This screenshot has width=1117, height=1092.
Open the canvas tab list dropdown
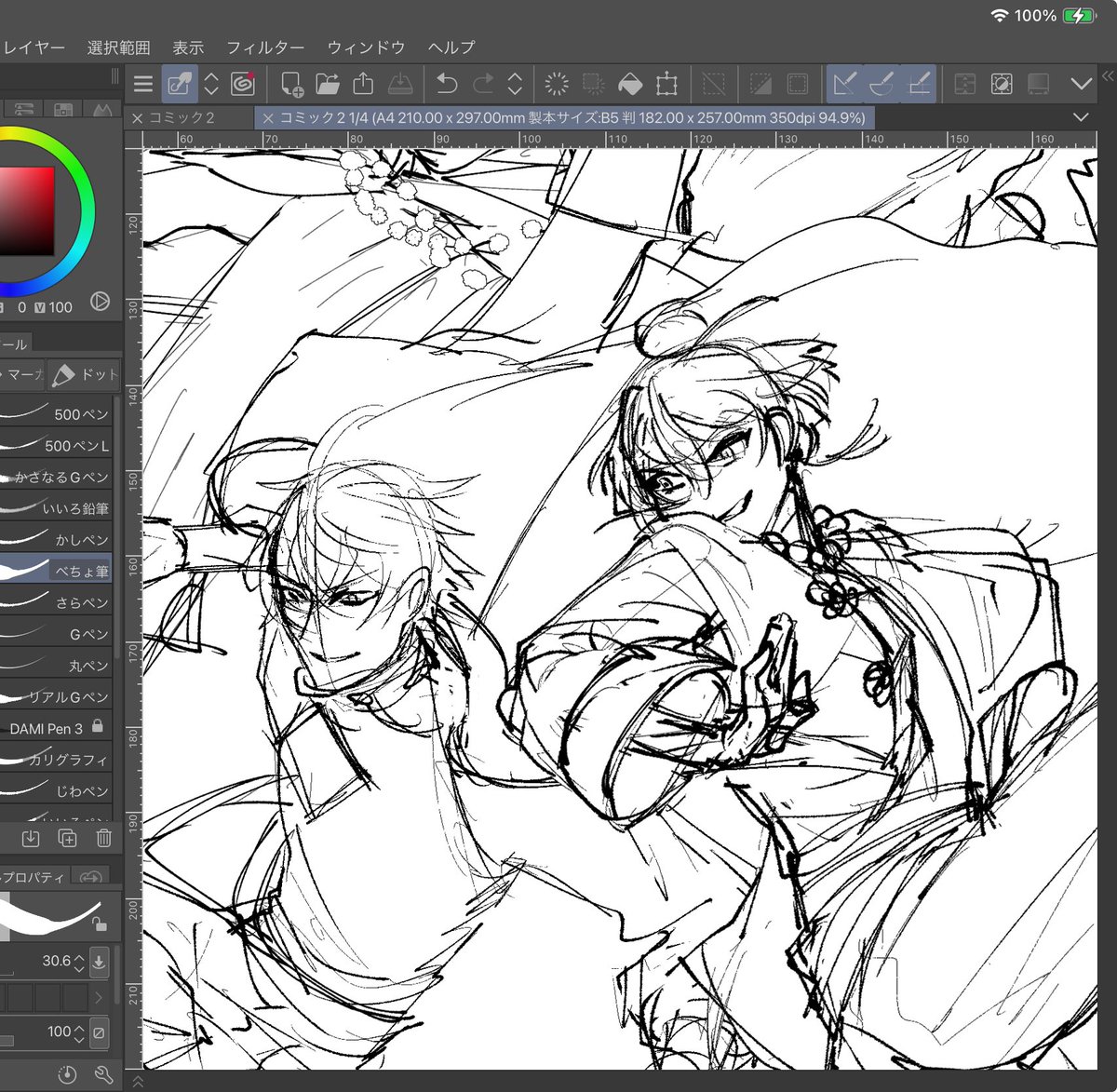pos(1081,117)
